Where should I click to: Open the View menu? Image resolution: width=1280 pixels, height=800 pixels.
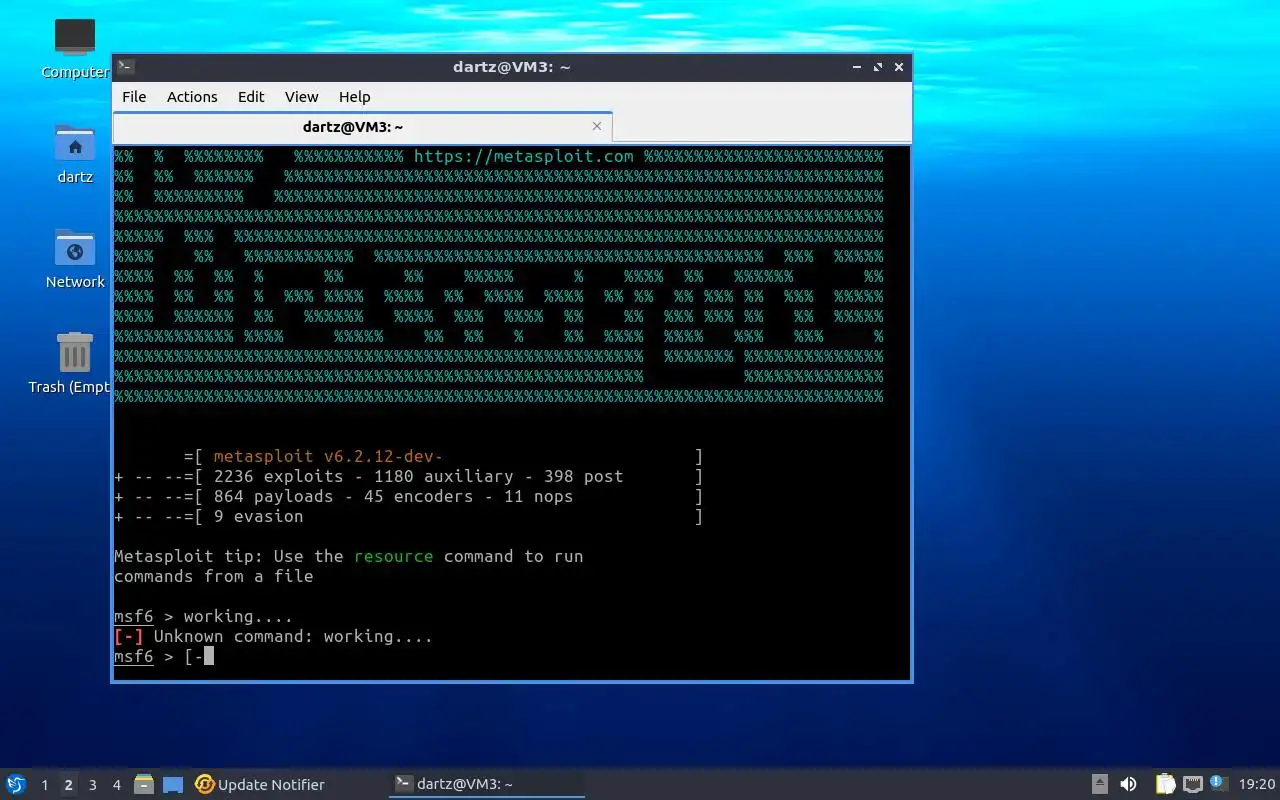[301, 97]
